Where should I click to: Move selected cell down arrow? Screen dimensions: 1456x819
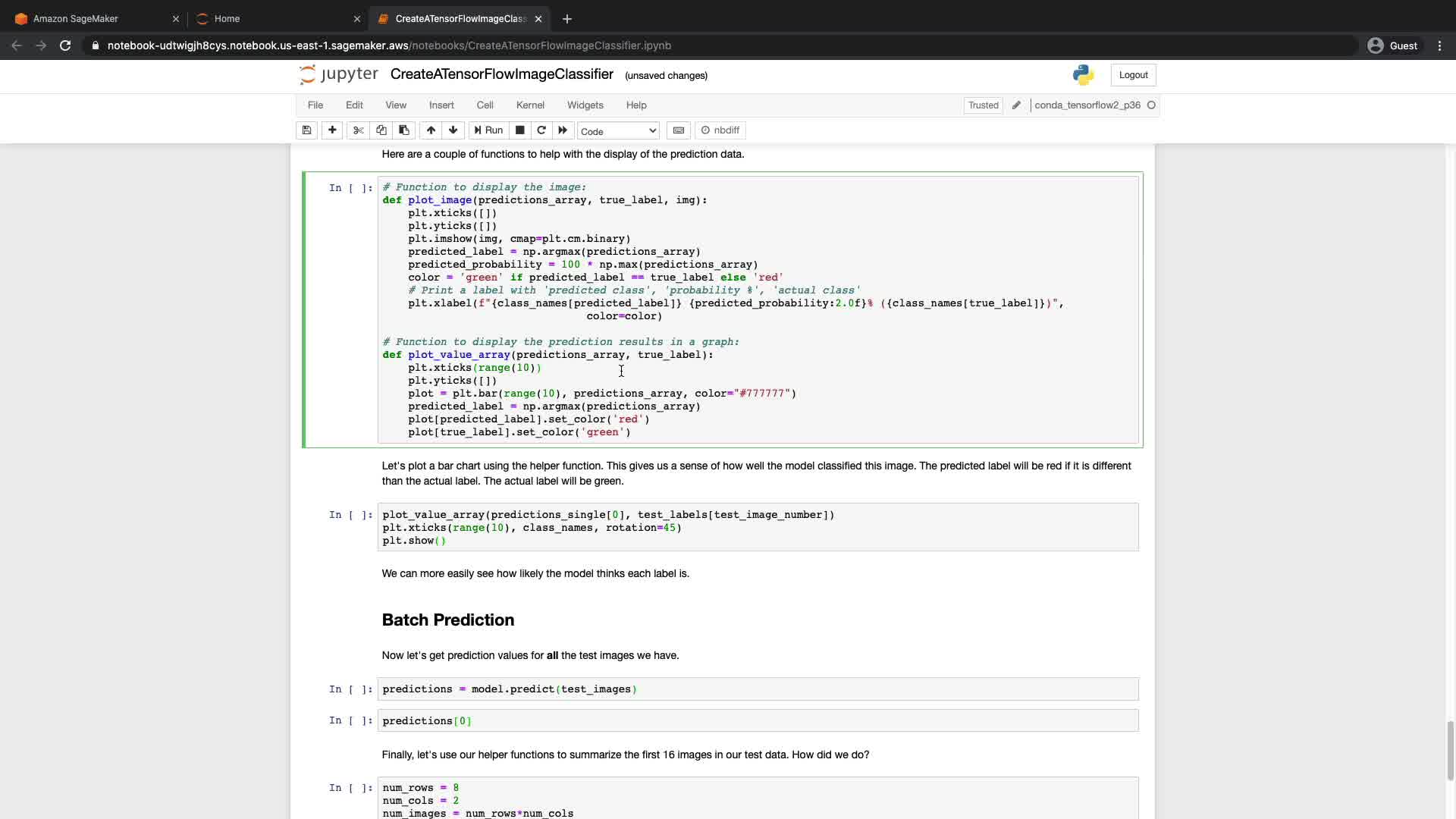coord(453,130)
